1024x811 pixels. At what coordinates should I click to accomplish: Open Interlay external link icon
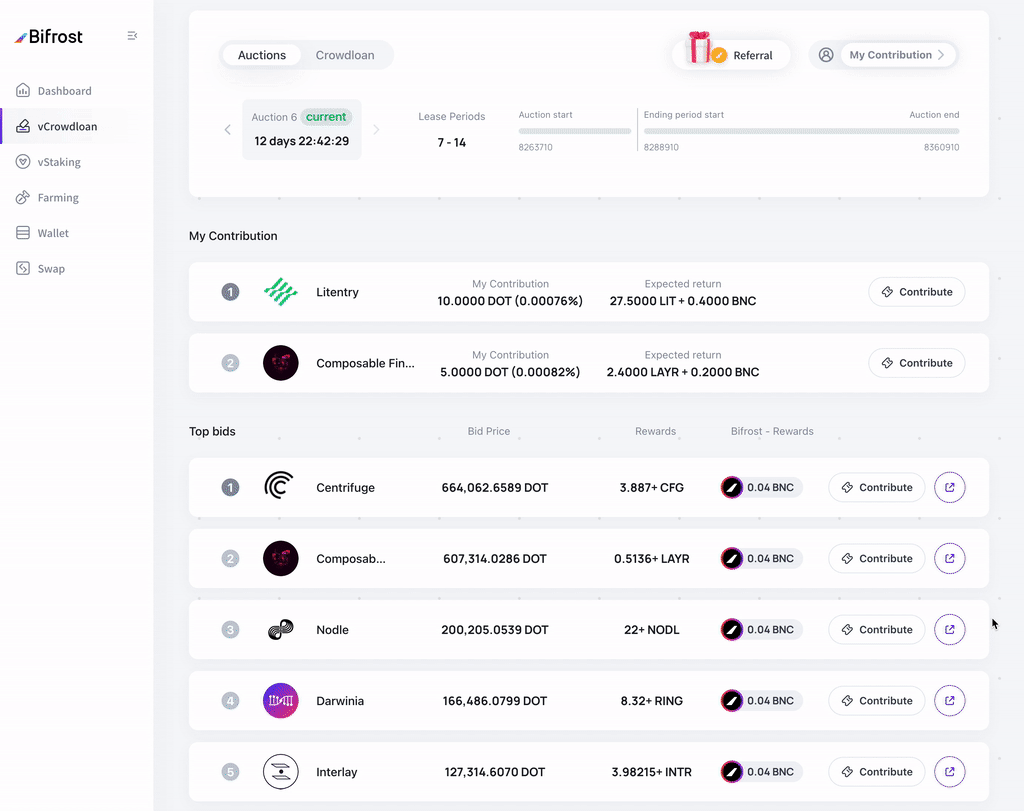point(950,772)
